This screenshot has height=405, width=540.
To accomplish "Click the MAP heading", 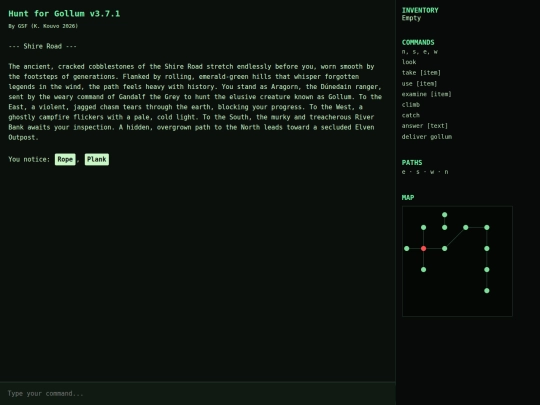I will coord(408,197).
